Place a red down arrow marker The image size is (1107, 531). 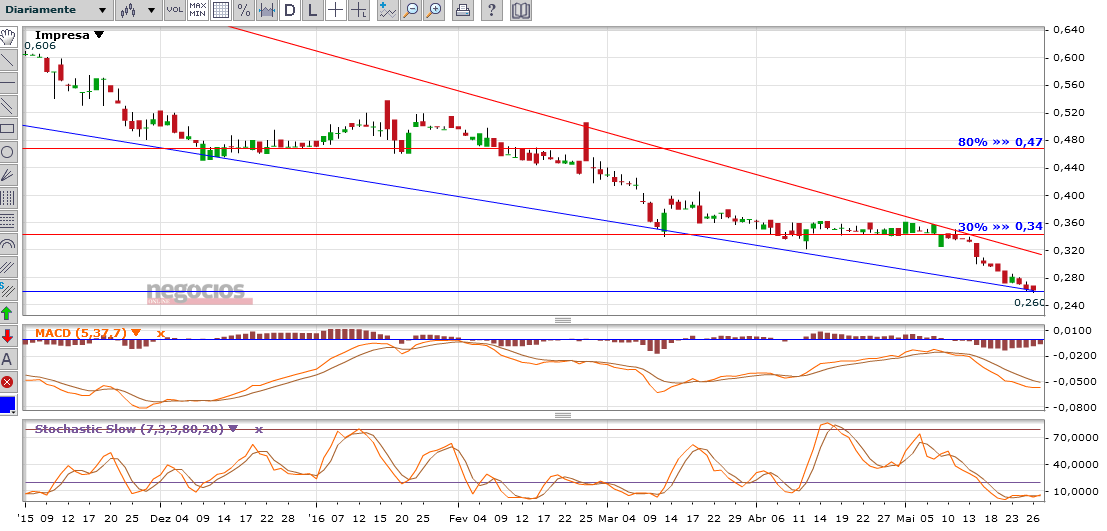8,335
